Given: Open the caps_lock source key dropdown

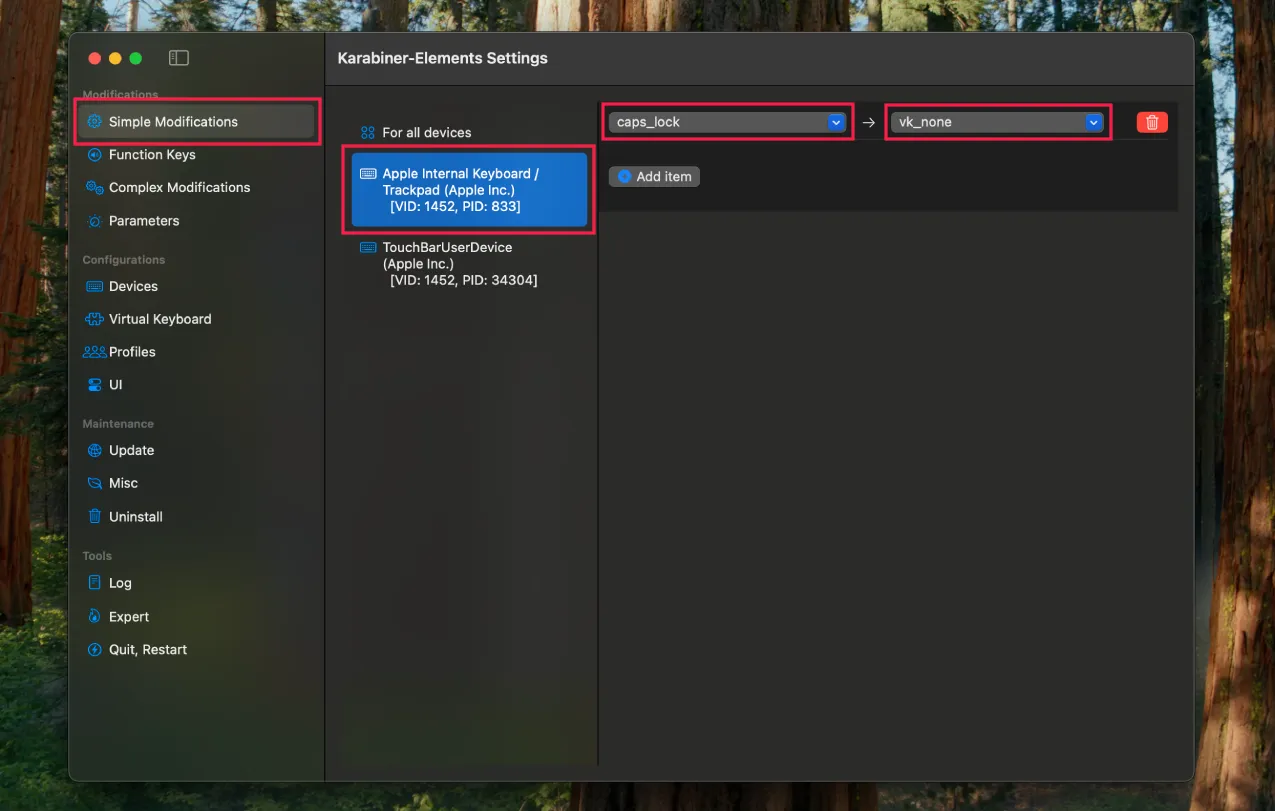Looking at the screenshot, I should [x=728, y=122].
